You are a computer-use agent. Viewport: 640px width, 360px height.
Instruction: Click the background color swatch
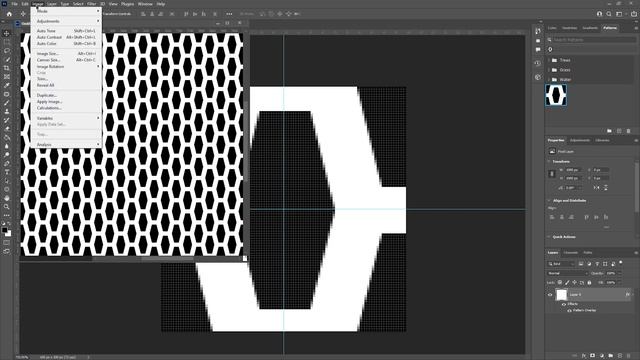tap(9, 234)
